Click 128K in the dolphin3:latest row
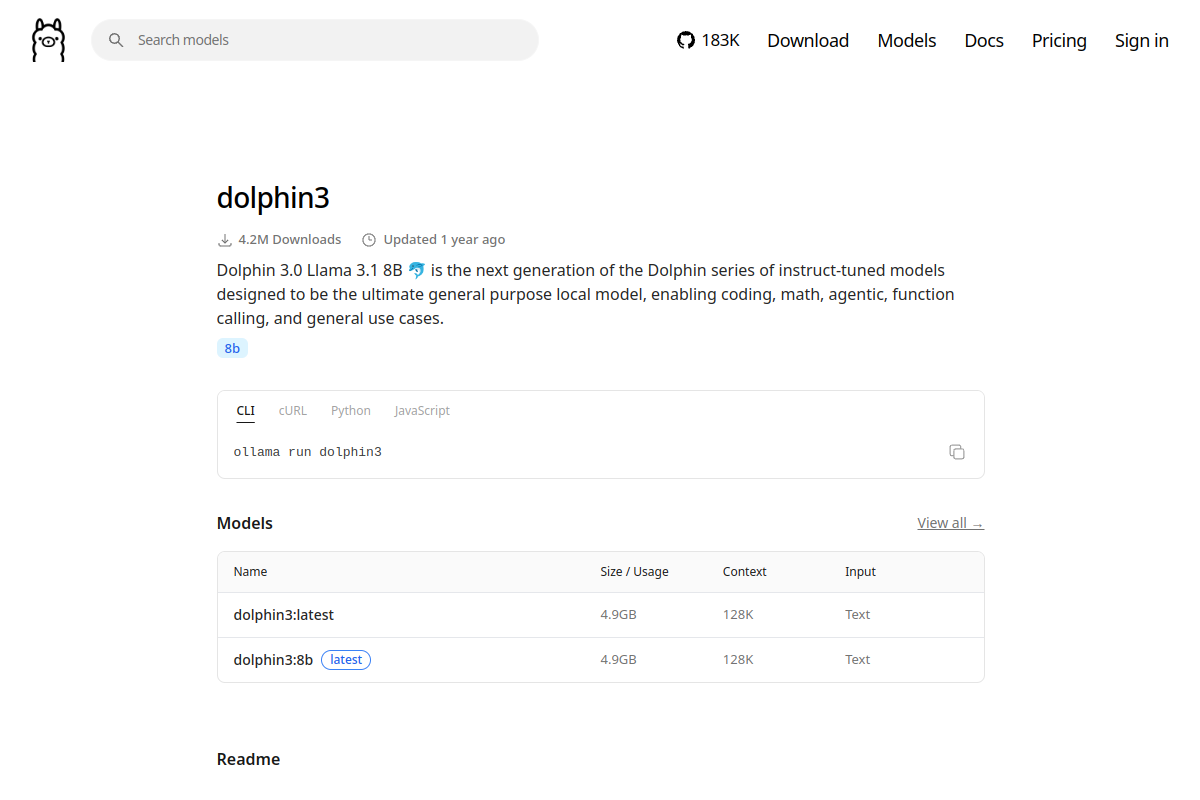The height and width of the screenshot is (800, 1200). point(738,615)
